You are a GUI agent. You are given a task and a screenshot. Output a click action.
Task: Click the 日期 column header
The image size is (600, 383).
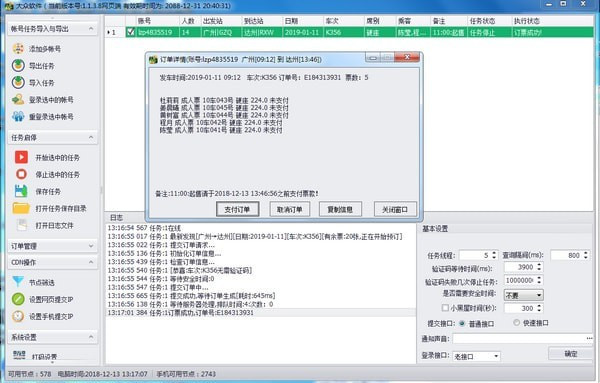point(303,21)
